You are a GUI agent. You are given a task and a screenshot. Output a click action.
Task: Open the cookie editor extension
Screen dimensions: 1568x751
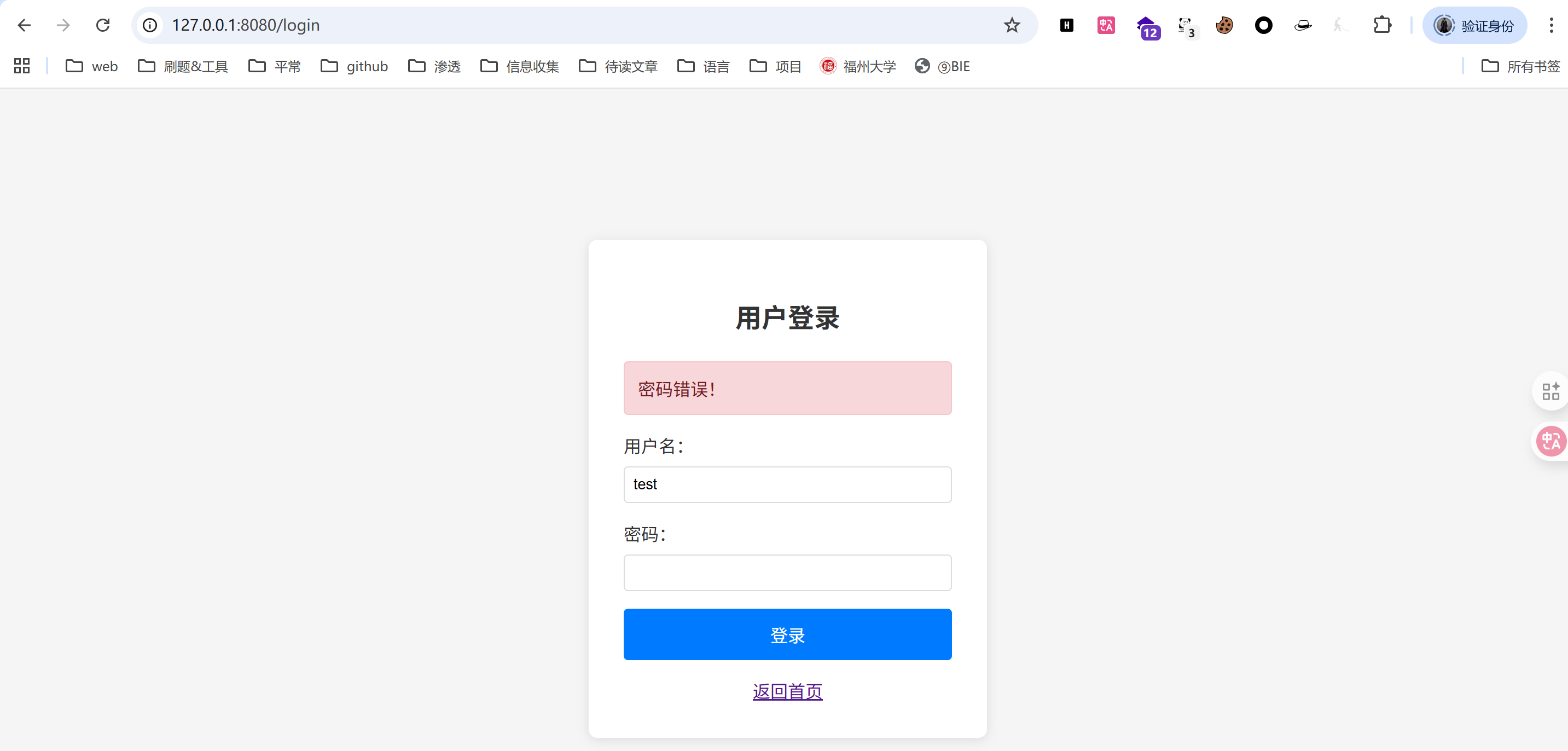(x=1224, y=25)
